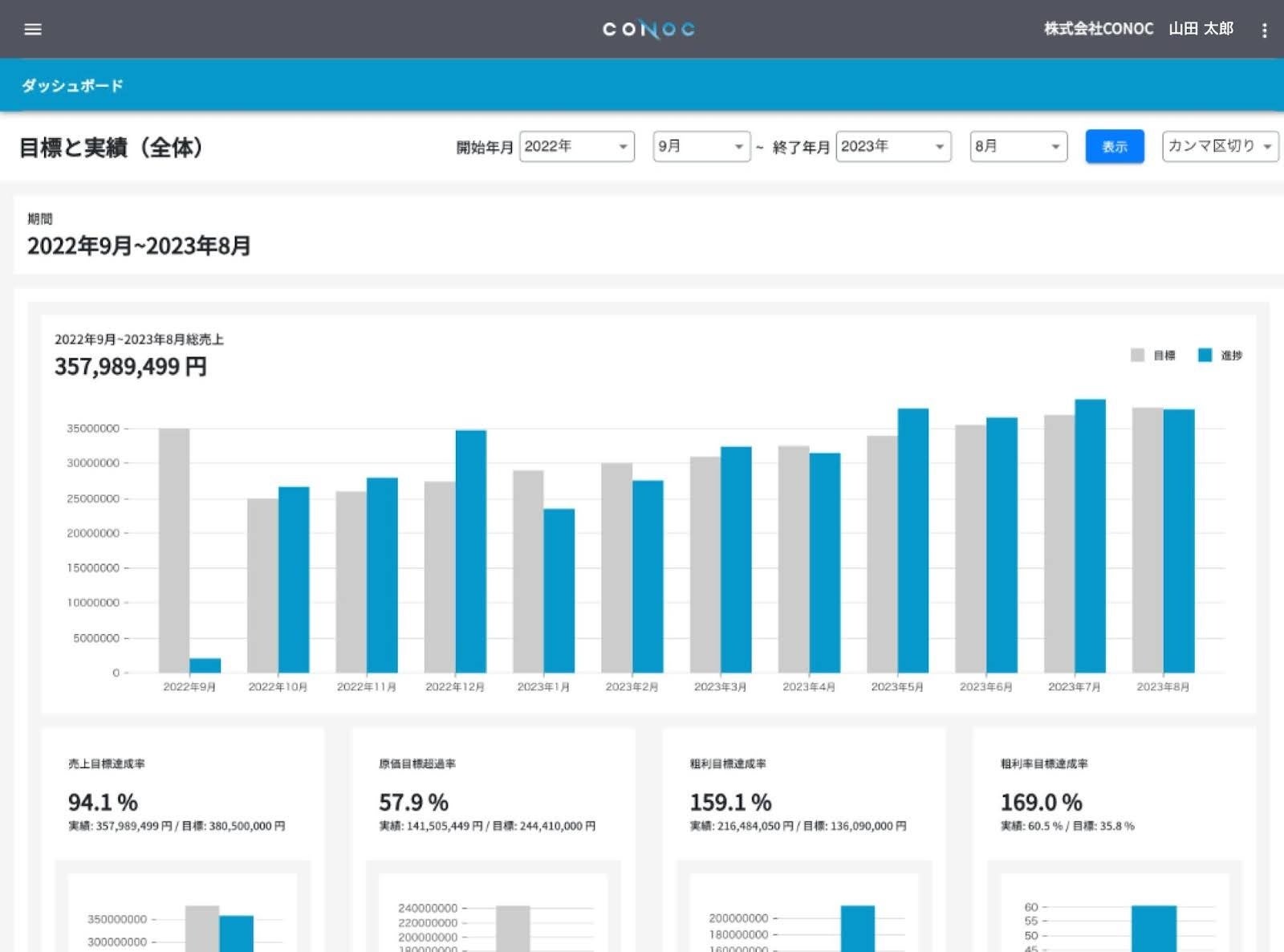Click the 粗利目標達成率 value 159.1 %

pos(730,802)
